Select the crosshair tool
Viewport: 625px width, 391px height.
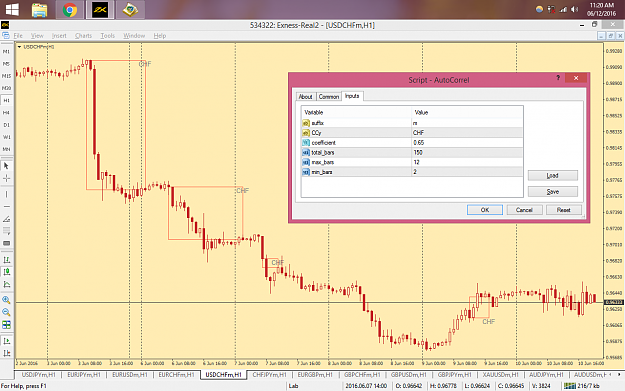click(x=6, y=178)
